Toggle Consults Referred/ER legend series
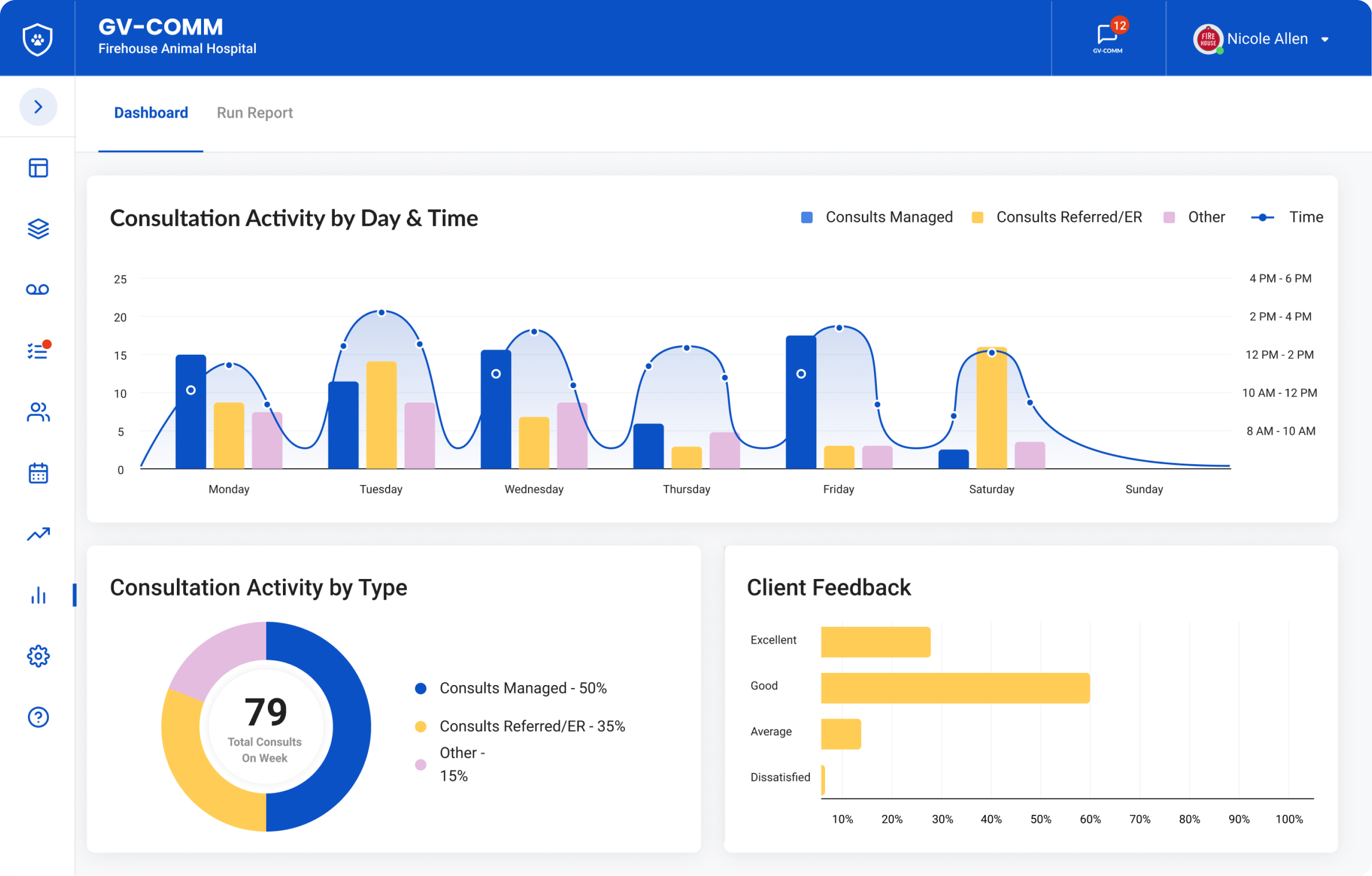The image size is (1372, 876). point(1057,217)
